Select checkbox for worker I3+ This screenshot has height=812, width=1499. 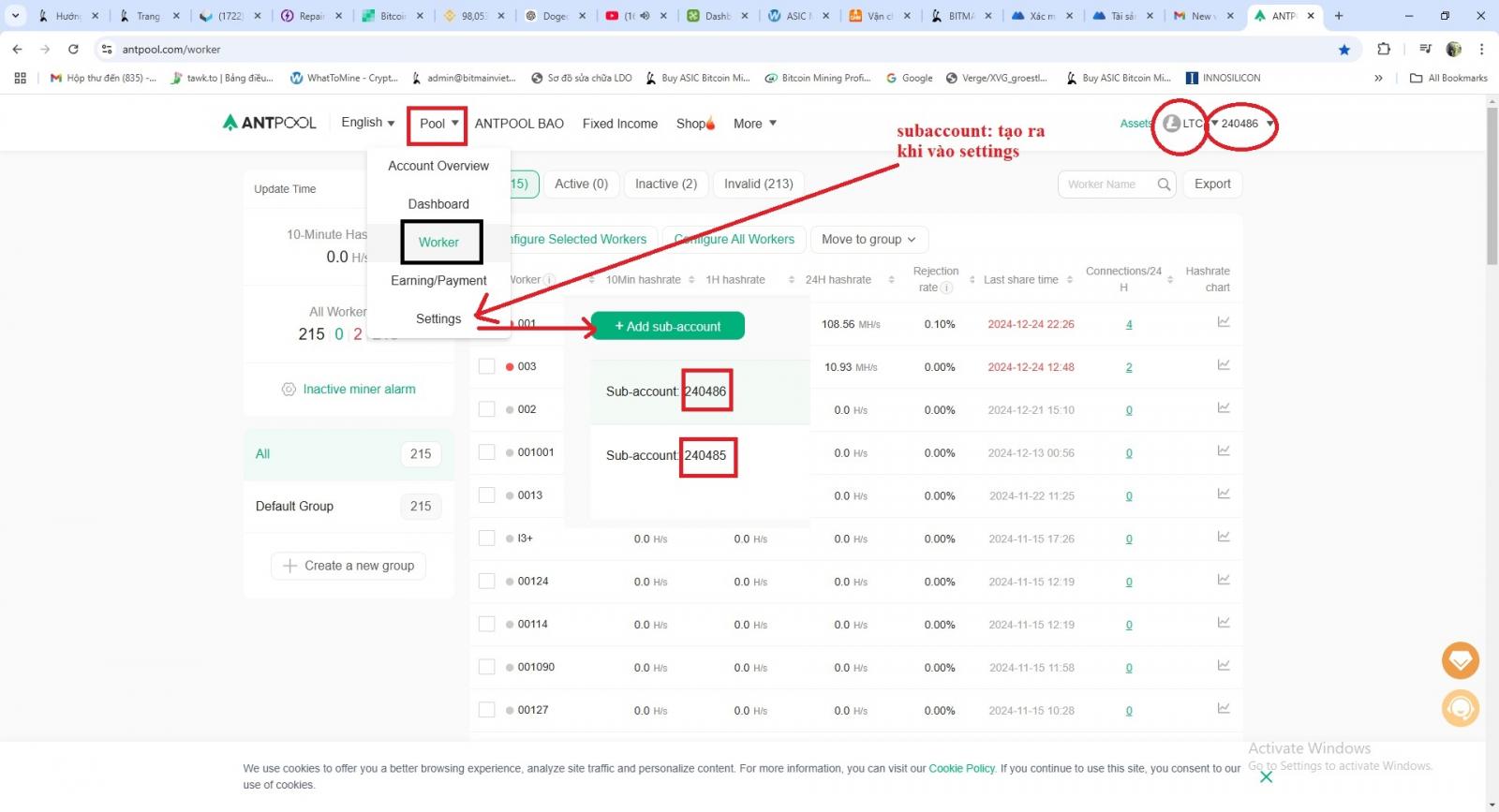pyautogui.click(x=486, y=539)
